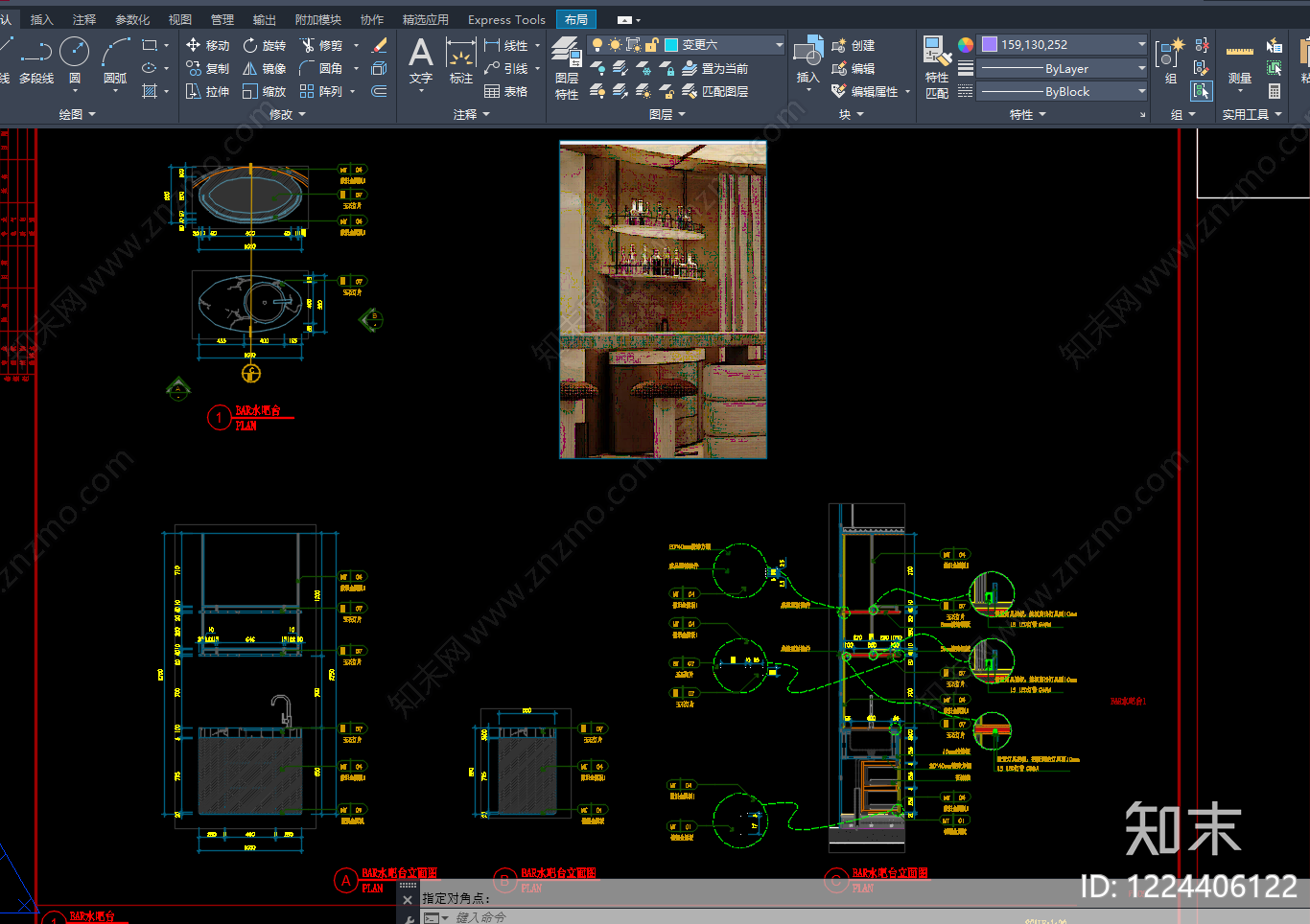Activate the Mirror (镜像) tool
Image resolution: width=1310 pixels, height=924 pixels.
(265, 68)
